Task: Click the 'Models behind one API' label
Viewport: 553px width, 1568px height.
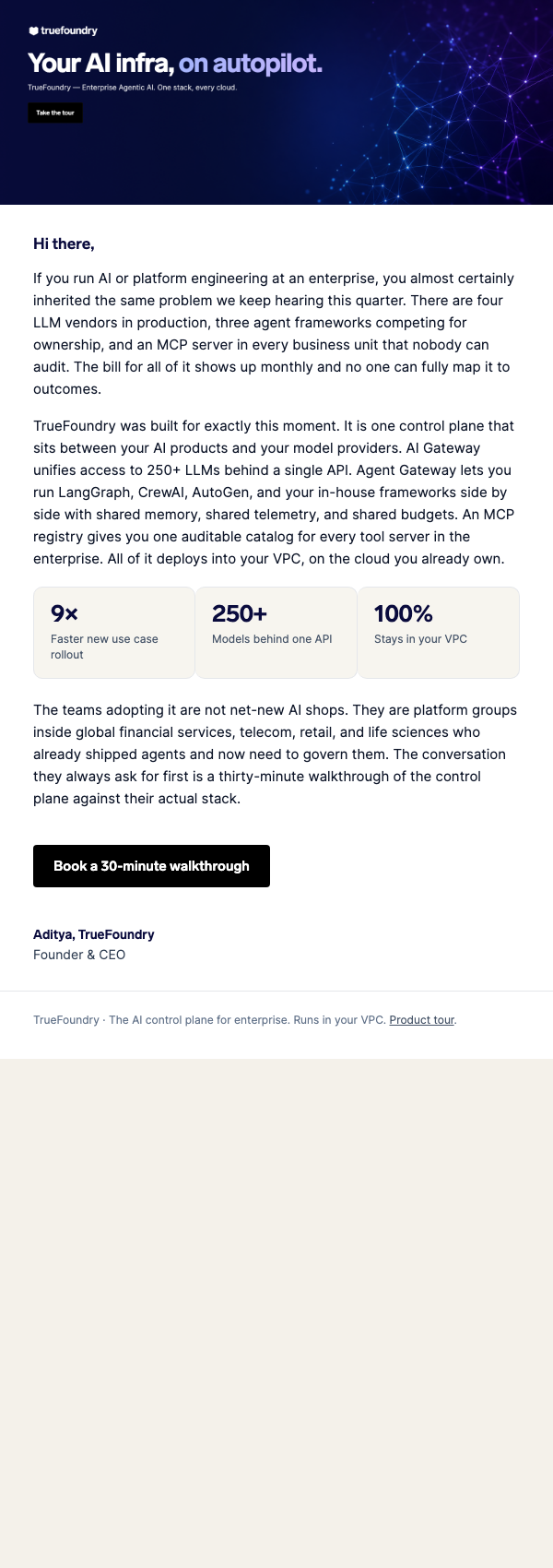Action: [x=272, y=639]
